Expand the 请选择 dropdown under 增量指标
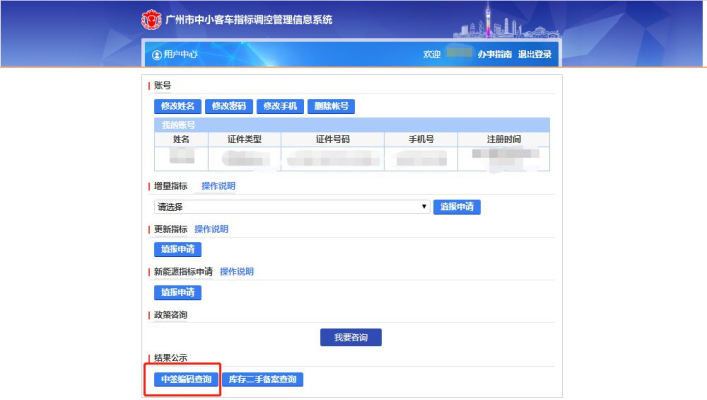Image resolution: width=707 pixels, height=400 pixels. tap(290, 207)
